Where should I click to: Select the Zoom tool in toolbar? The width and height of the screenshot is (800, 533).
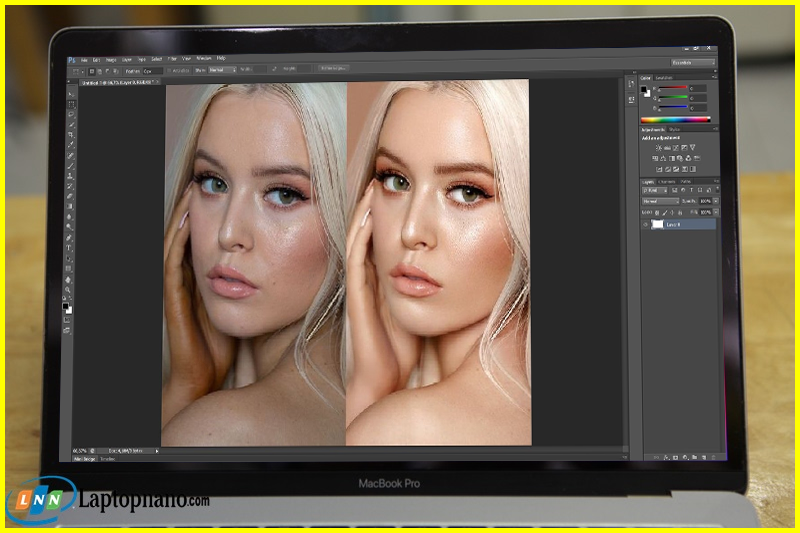coord(69,290)
